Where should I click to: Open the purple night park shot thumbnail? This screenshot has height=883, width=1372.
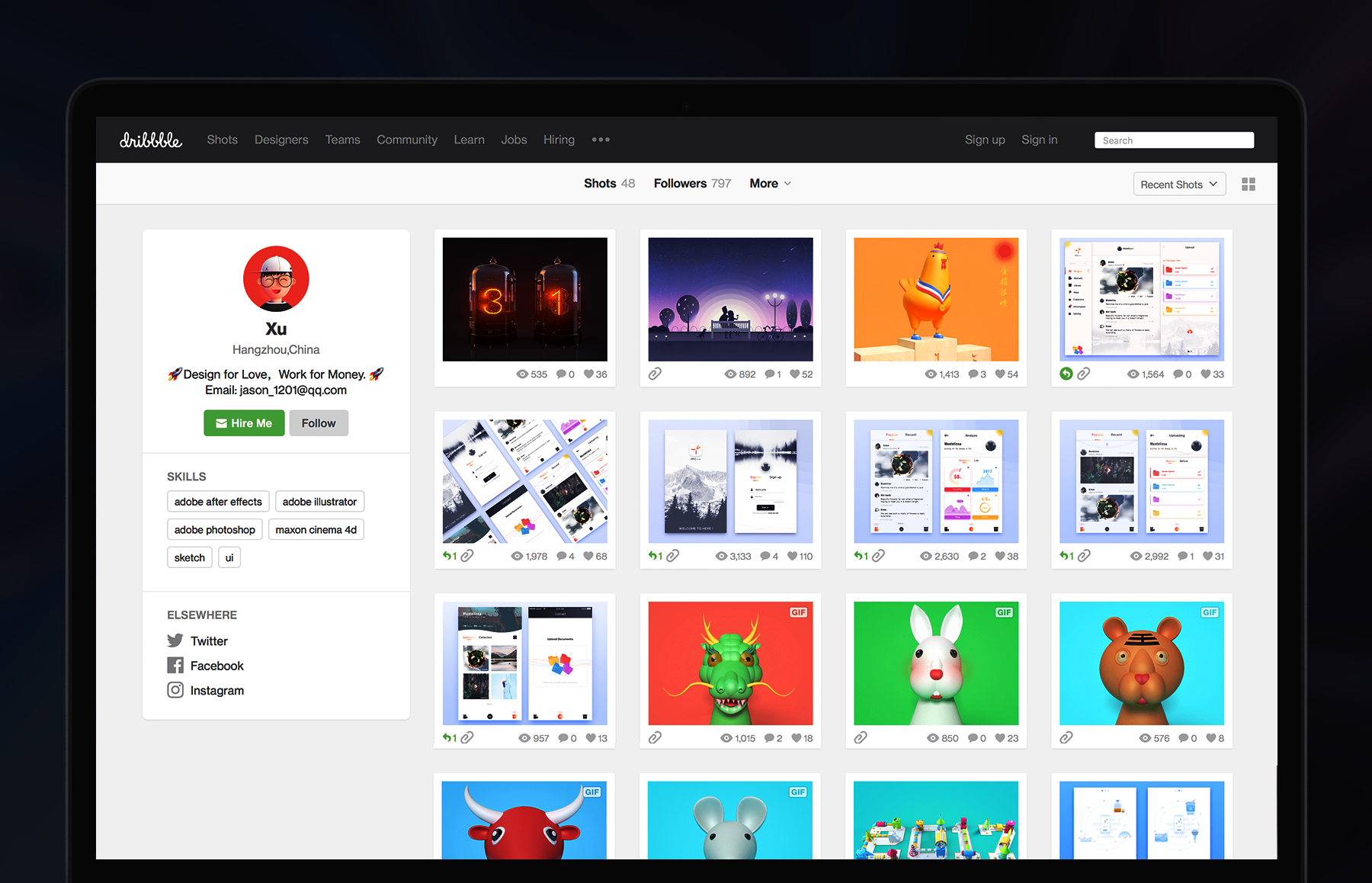[x=731, y=299]
